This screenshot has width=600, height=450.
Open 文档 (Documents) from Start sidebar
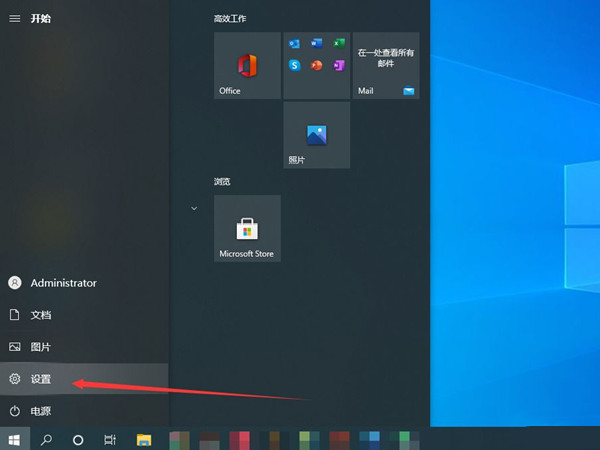(40, 315)
